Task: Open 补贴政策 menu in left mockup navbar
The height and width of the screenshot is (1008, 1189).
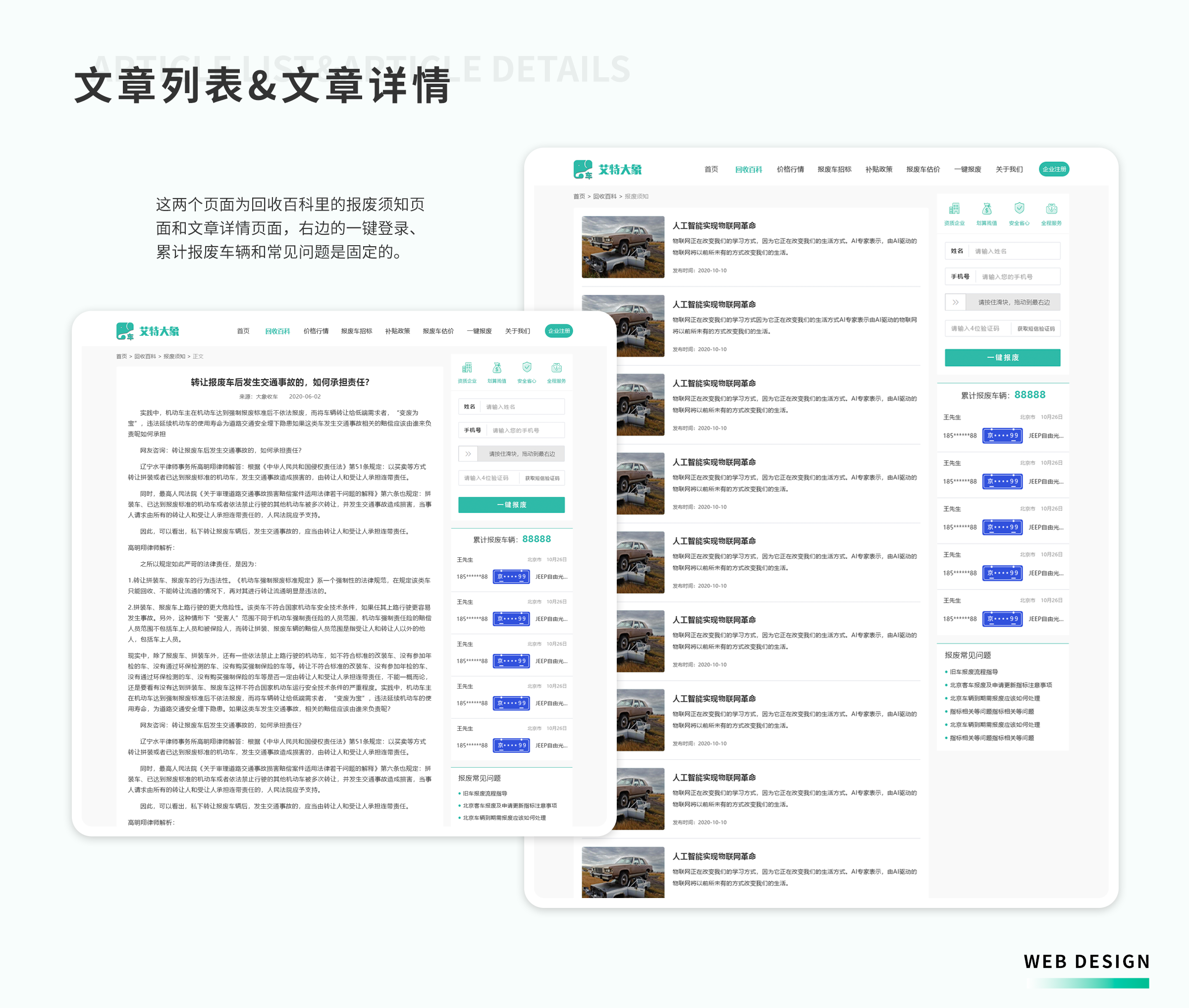Action: point(397,331)
